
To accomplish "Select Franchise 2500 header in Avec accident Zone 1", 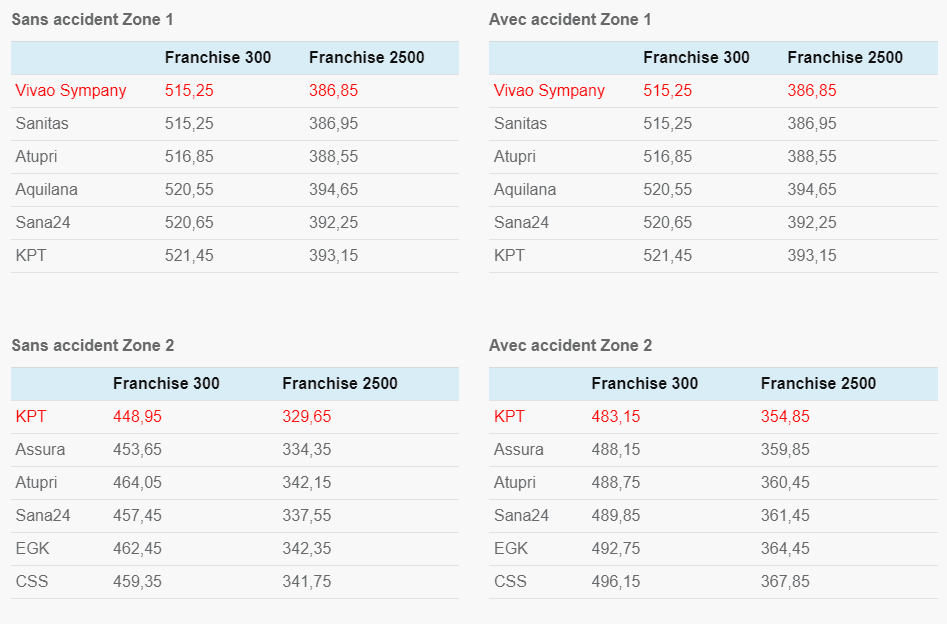I will pyautogui.click(x=845, y=57).
